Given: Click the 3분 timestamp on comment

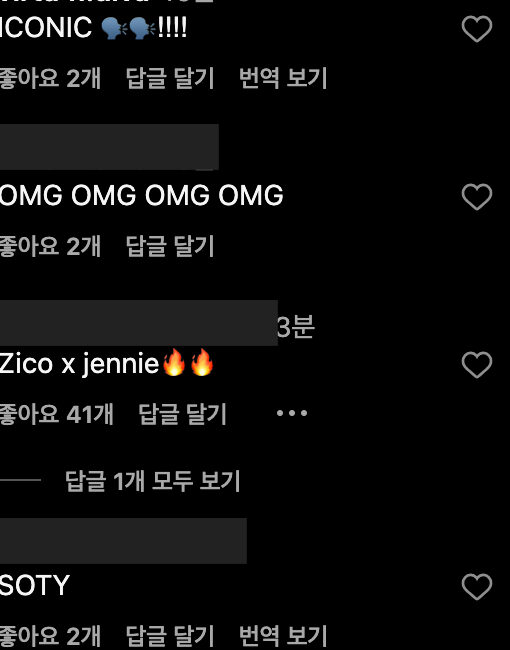Looking at the screenshot, I should [x=296, y=327].
